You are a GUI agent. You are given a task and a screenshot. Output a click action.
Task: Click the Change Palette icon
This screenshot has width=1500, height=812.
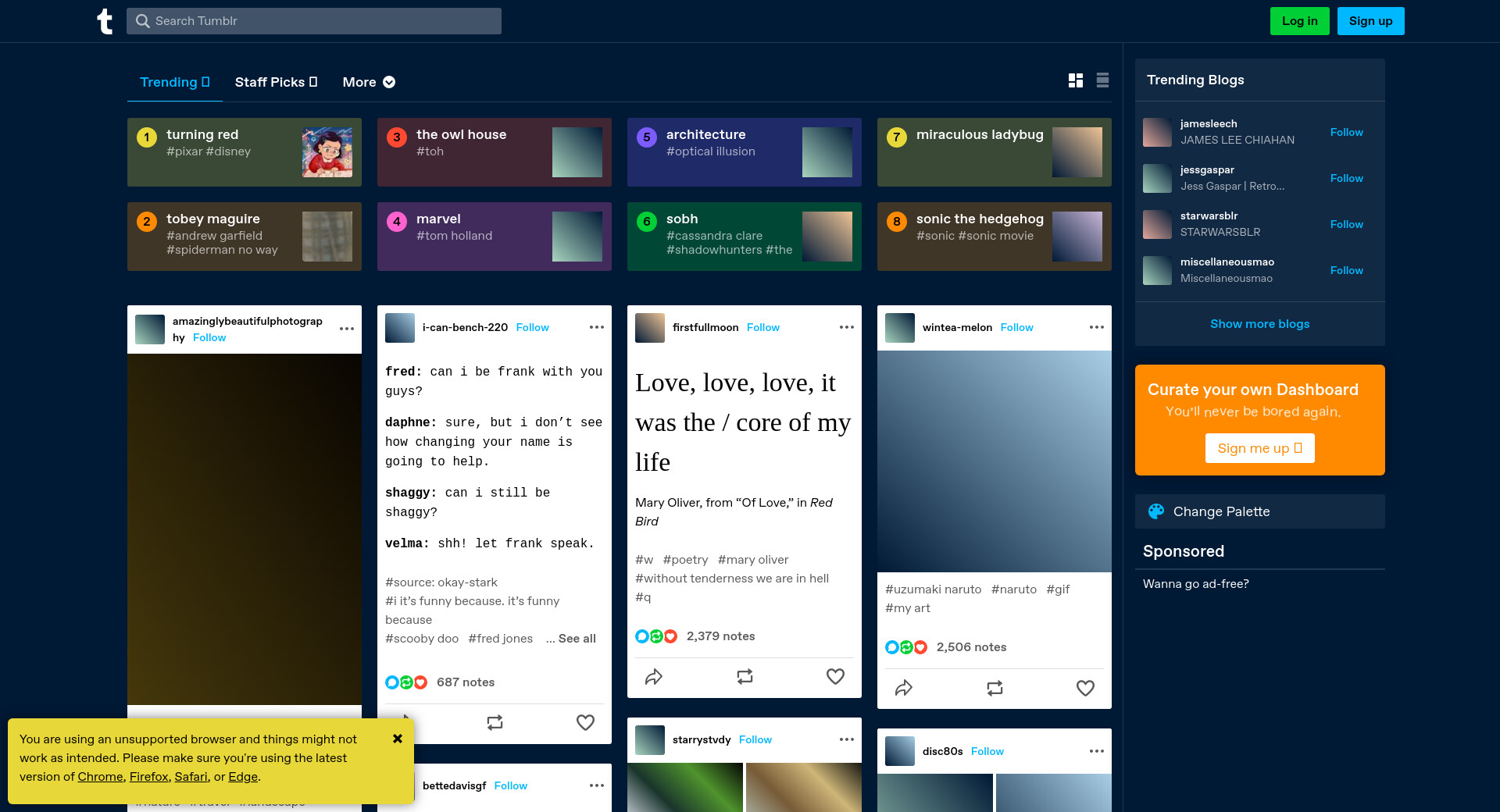pyautogui.click(x=1156, y=511)
